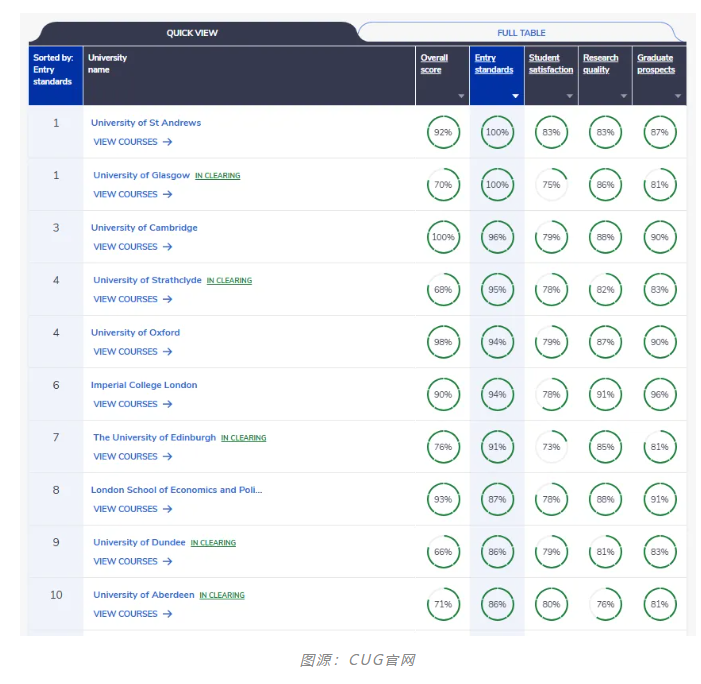View courses for University of Dundee
This screenshot has width=701, height=684.
tap(133, 562)
